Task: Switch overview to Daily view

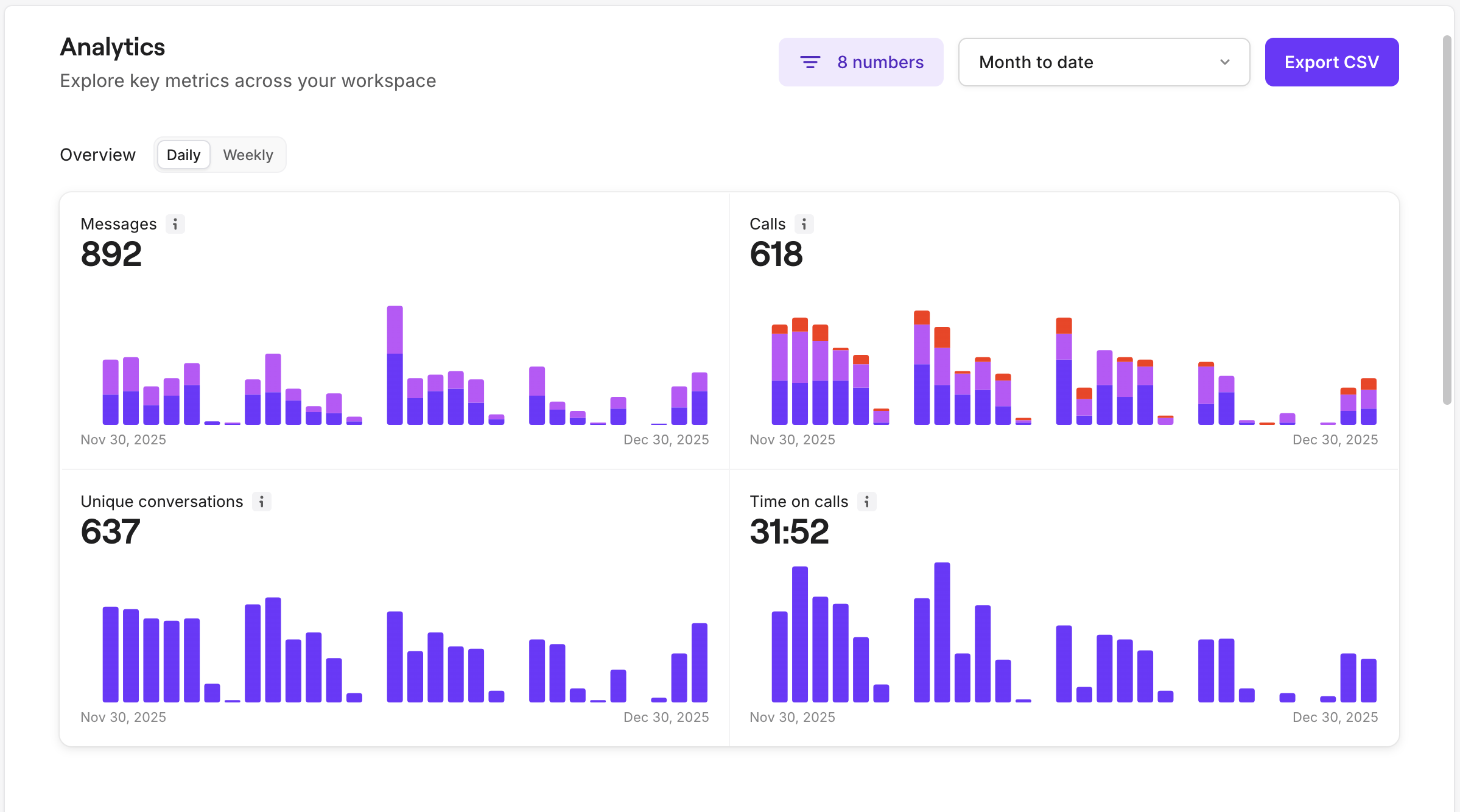Action: click(x=183, y=155)
